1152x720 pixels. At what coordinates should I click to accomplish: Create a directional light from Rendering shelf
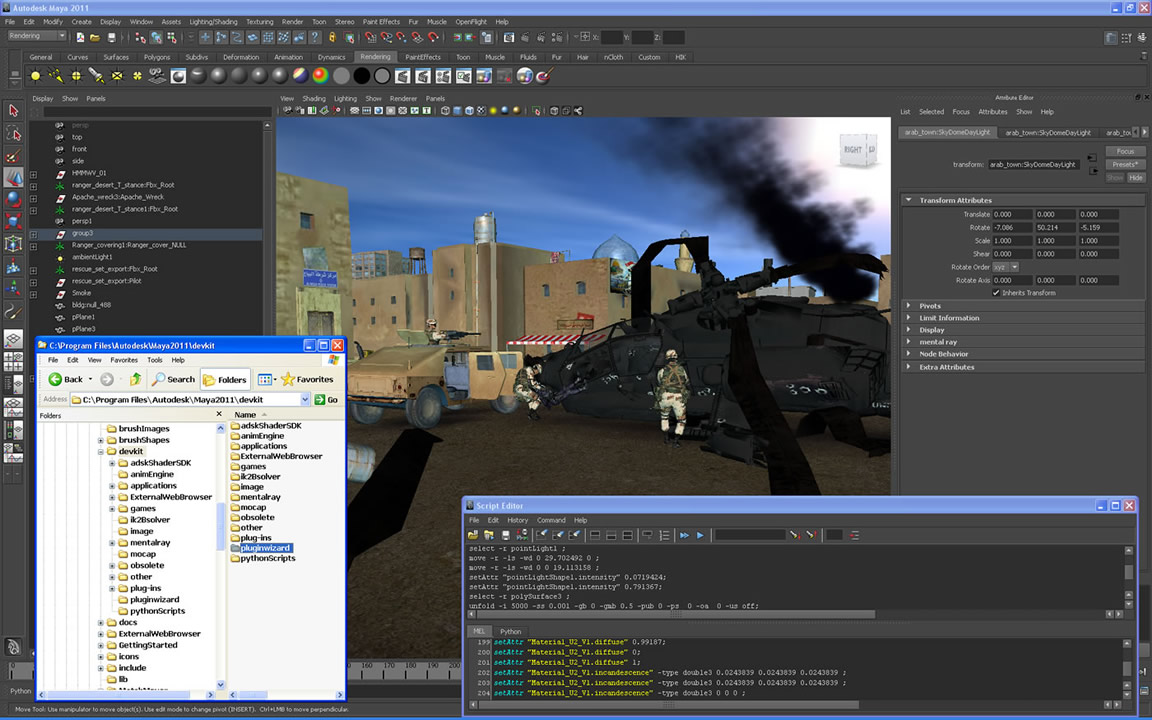pos(55,76)
